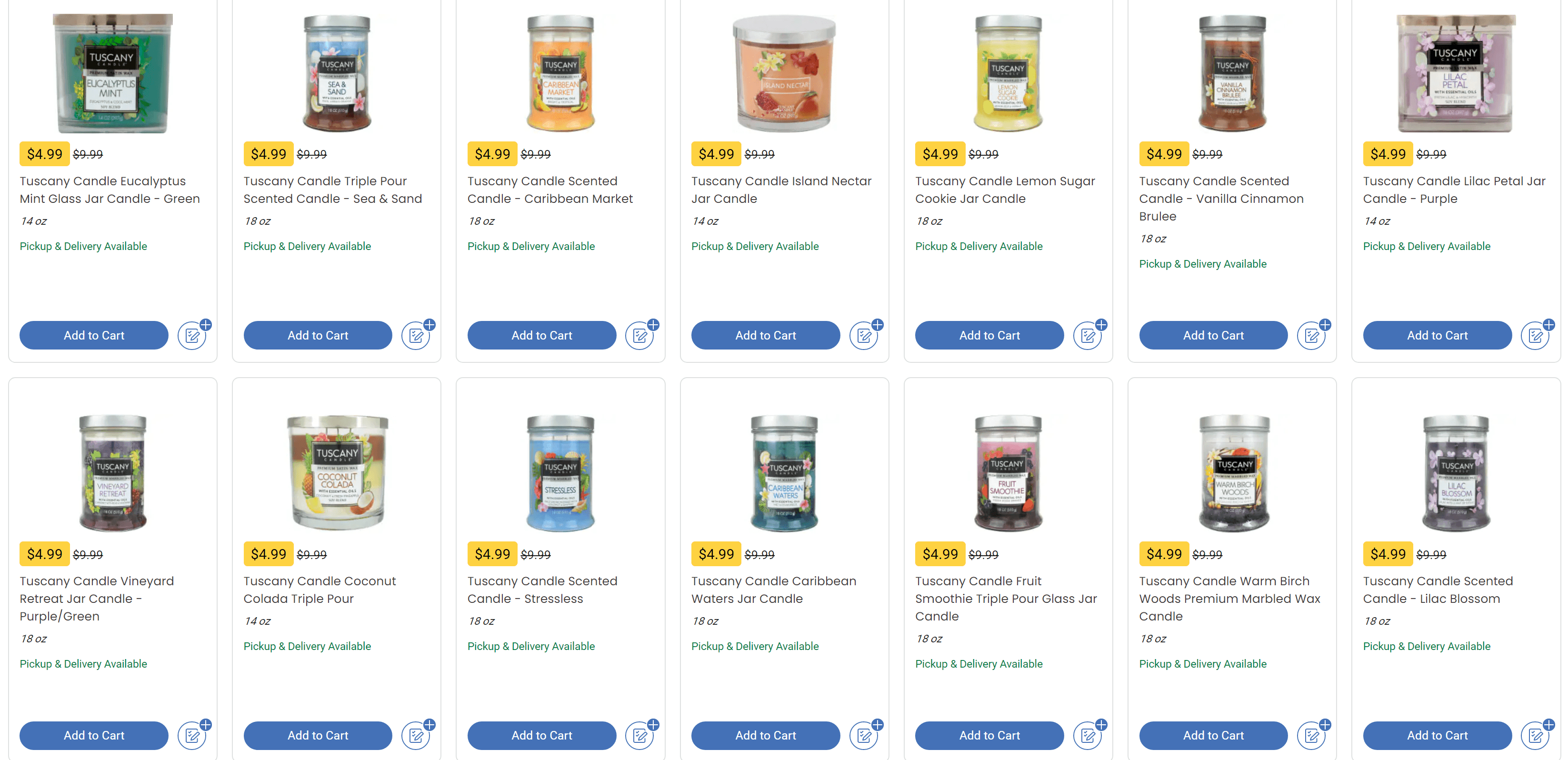This screenshot has width=1568, height=760.
Task: Open Sea & Sand candle product image
Action: coord(337,73)
